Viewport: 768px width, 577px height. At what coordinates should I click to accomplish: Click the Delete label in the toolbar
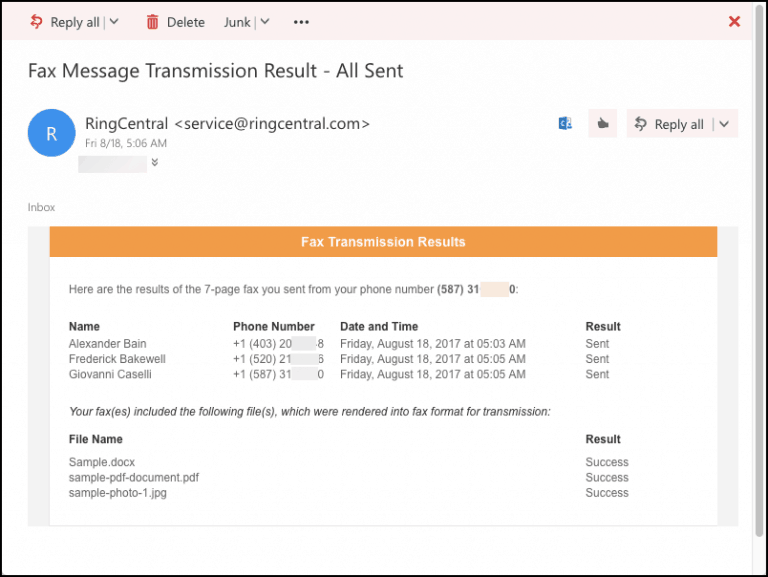[x=186, y=21]
